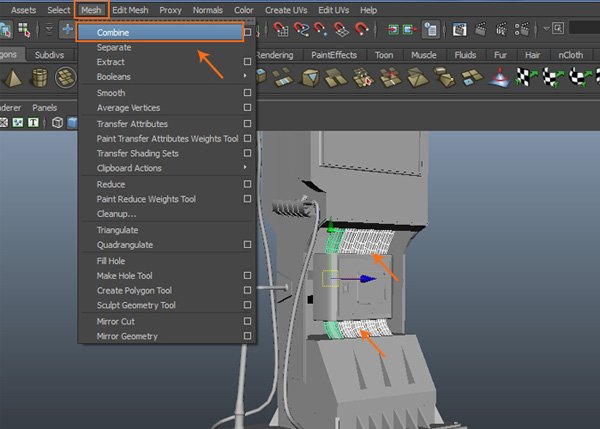The width and height of the screenshot is (600, 429).
Task: Open the Combine option box
Action: pyautogui.click(x=248, y=32)
